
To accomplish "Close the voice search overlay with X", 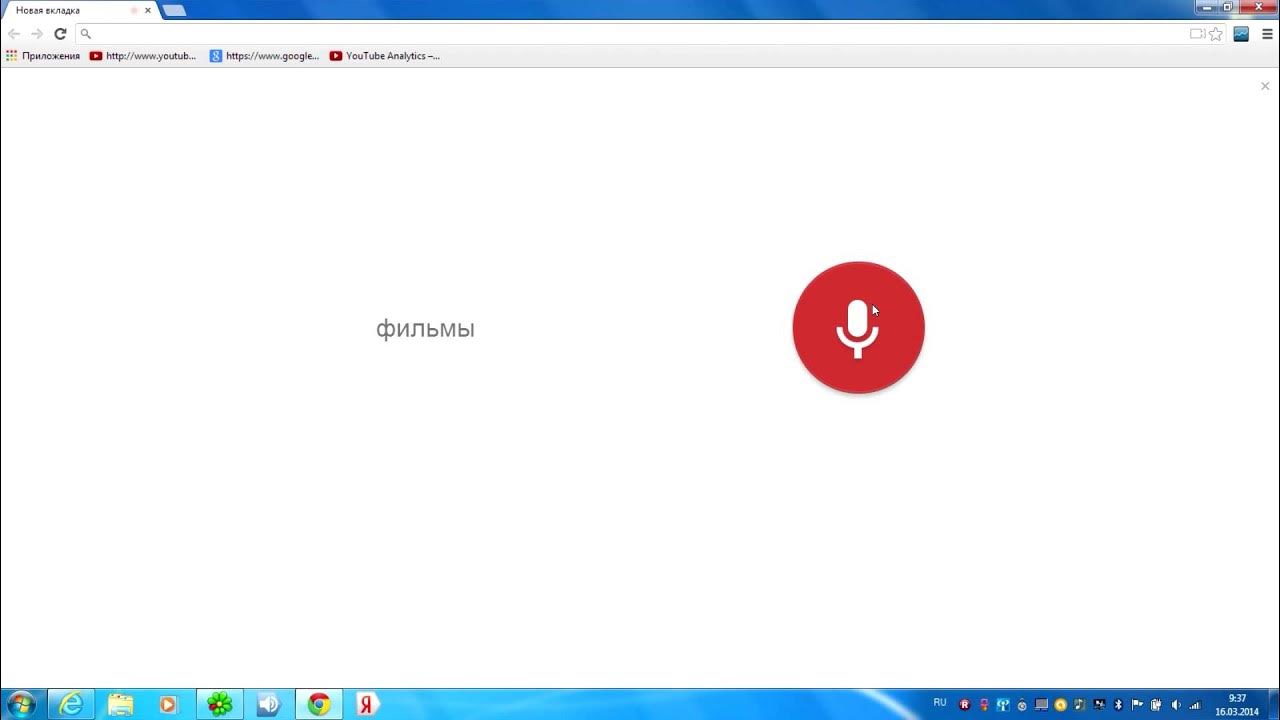I will coord(1265,86).
